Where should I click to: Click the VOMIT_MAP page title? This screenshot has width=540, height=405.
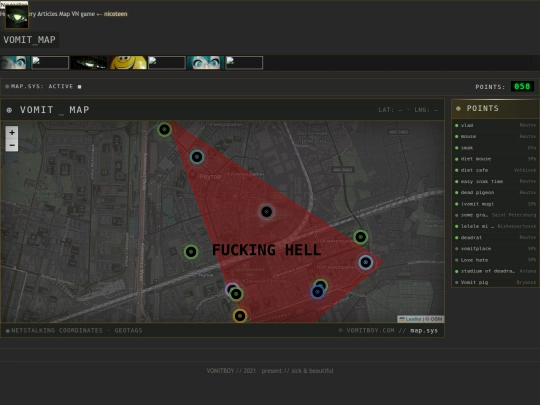pos(30,40)
